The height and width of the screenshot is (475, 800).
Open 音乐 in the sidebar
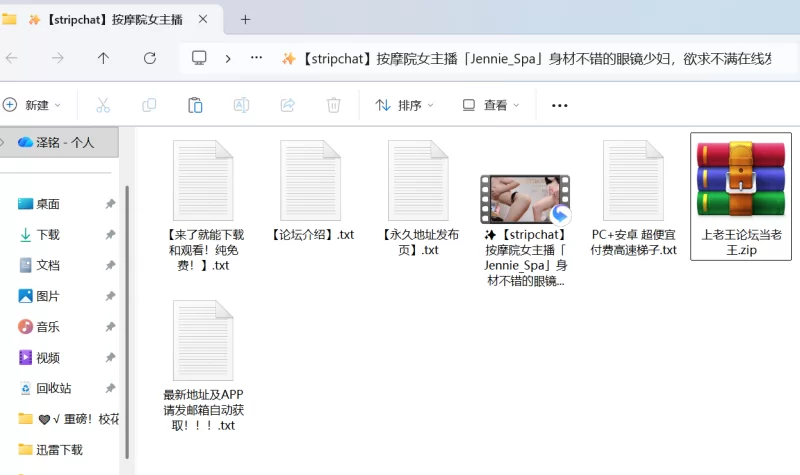47,327
